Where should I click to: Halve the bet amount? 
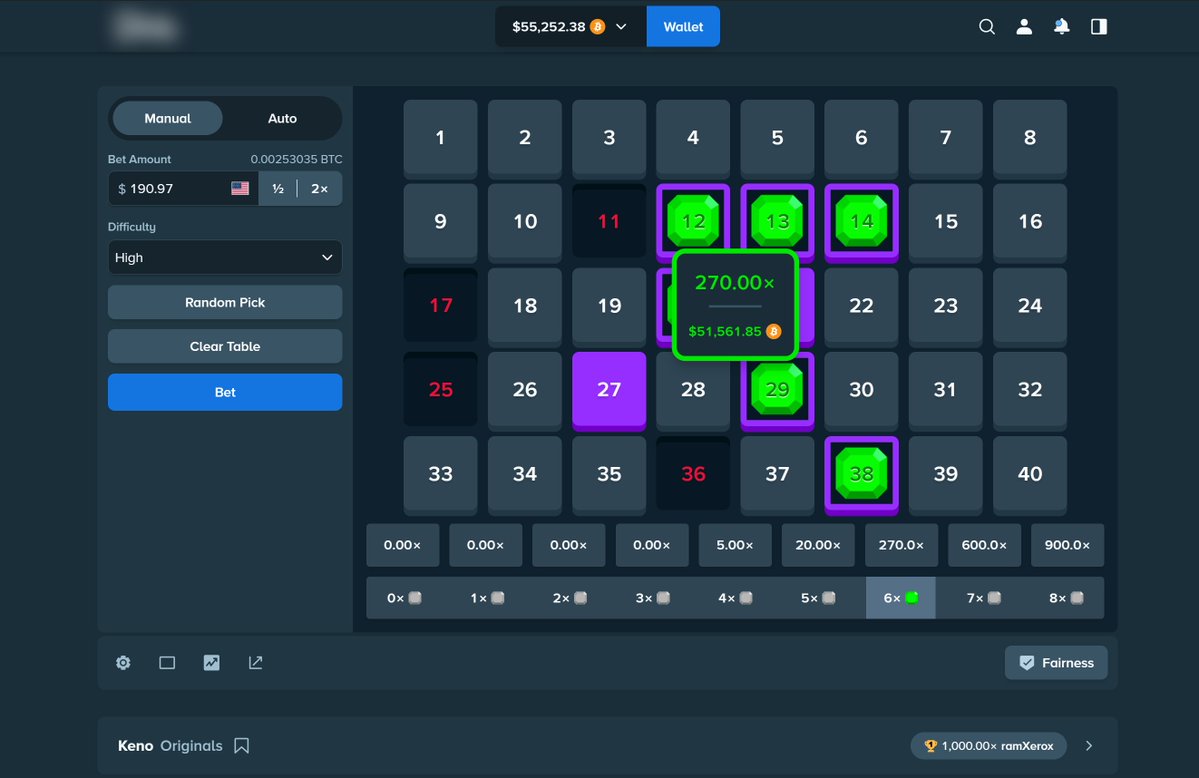278,188
